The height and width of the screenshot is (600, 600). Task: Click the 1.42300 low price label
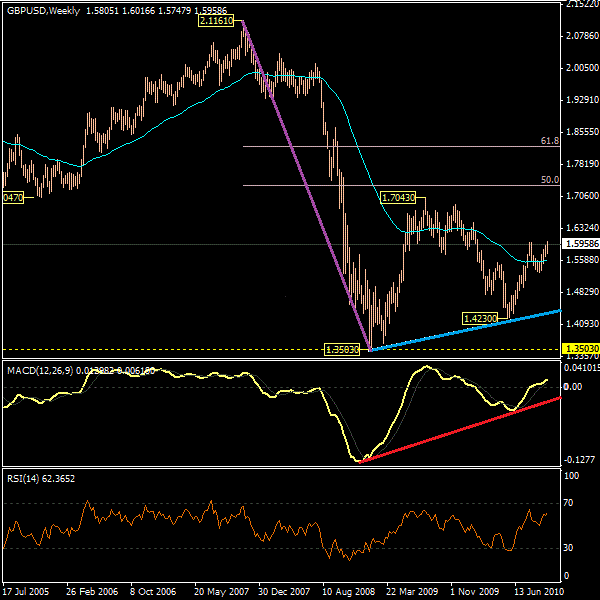click(480, 318)
